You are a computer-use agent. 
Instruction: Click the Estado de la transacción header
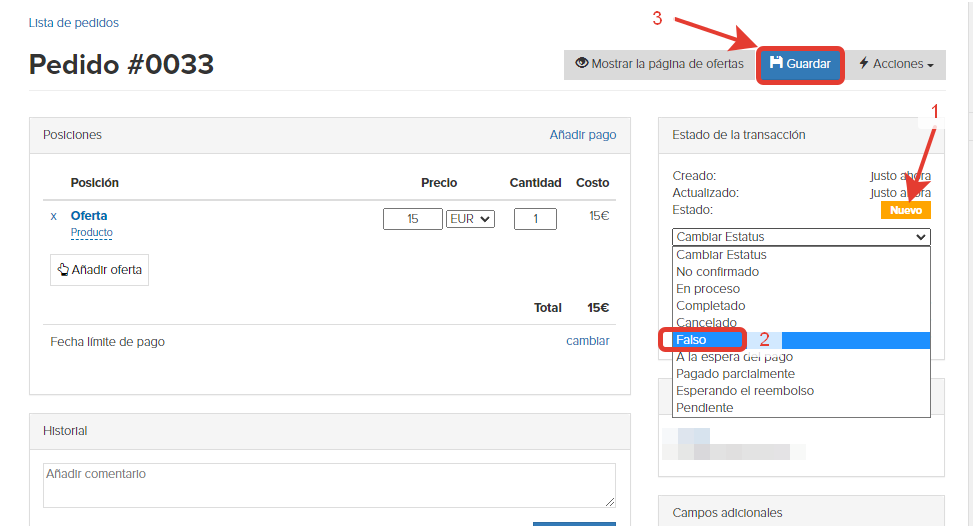click(x=801, y=135)
